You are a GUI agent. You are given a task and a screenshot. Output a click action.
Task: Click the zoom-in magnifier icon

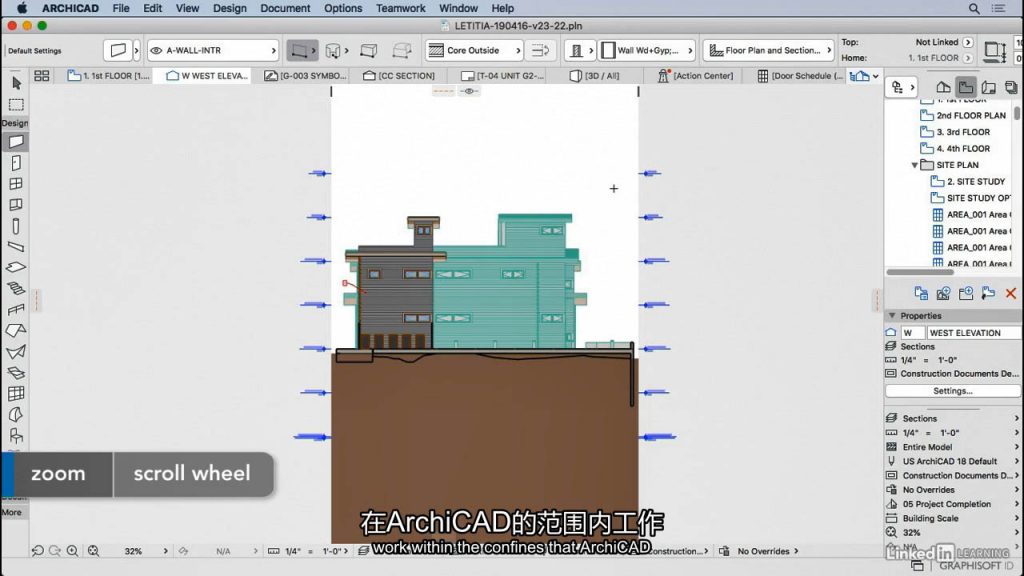coord(72,551)
